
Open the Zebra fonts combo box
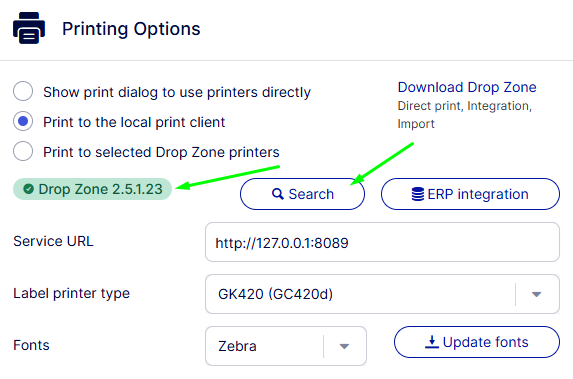286,346
